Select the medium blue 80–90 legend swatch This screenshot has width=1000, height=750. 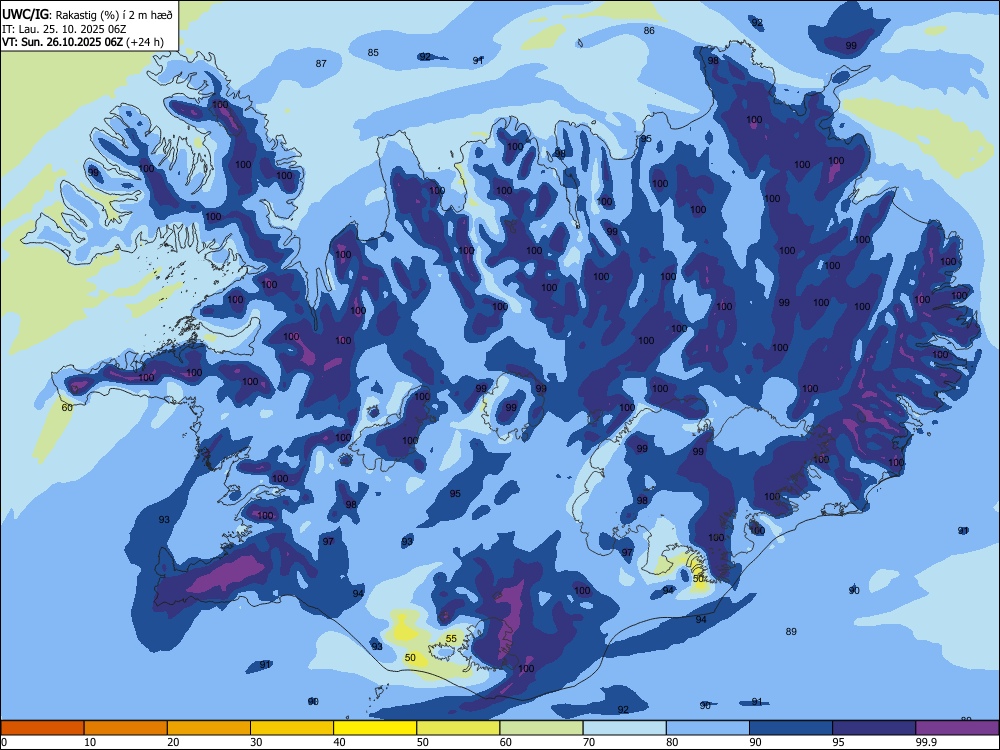pyautogui.click(x=708, y=728)
